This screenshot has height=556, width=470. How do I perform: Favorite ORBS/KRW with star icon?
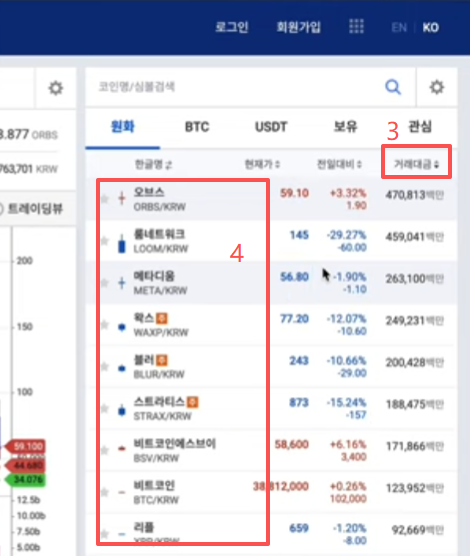(104, 199)
